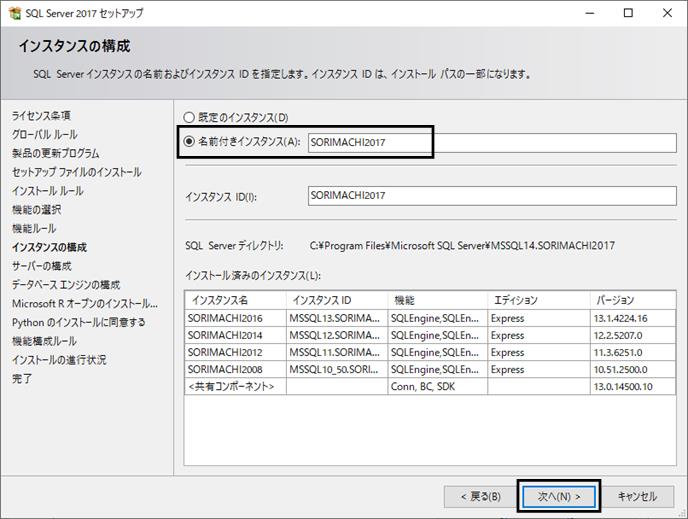Select グローバル ルール step in sidebar
Image resolution: width=688 pixels, height=519 pixels.
45,134
